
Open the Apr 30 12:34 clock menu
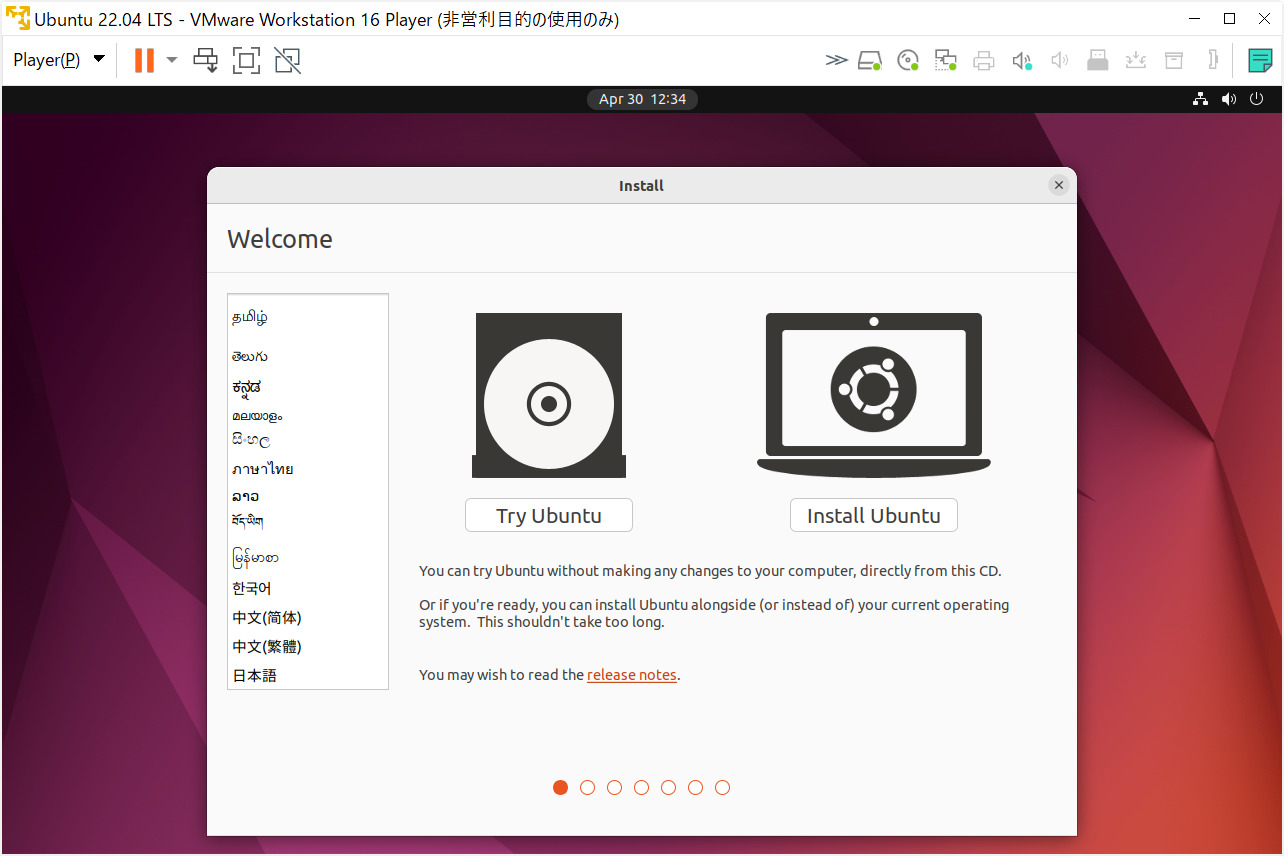[x=642, y=99]
